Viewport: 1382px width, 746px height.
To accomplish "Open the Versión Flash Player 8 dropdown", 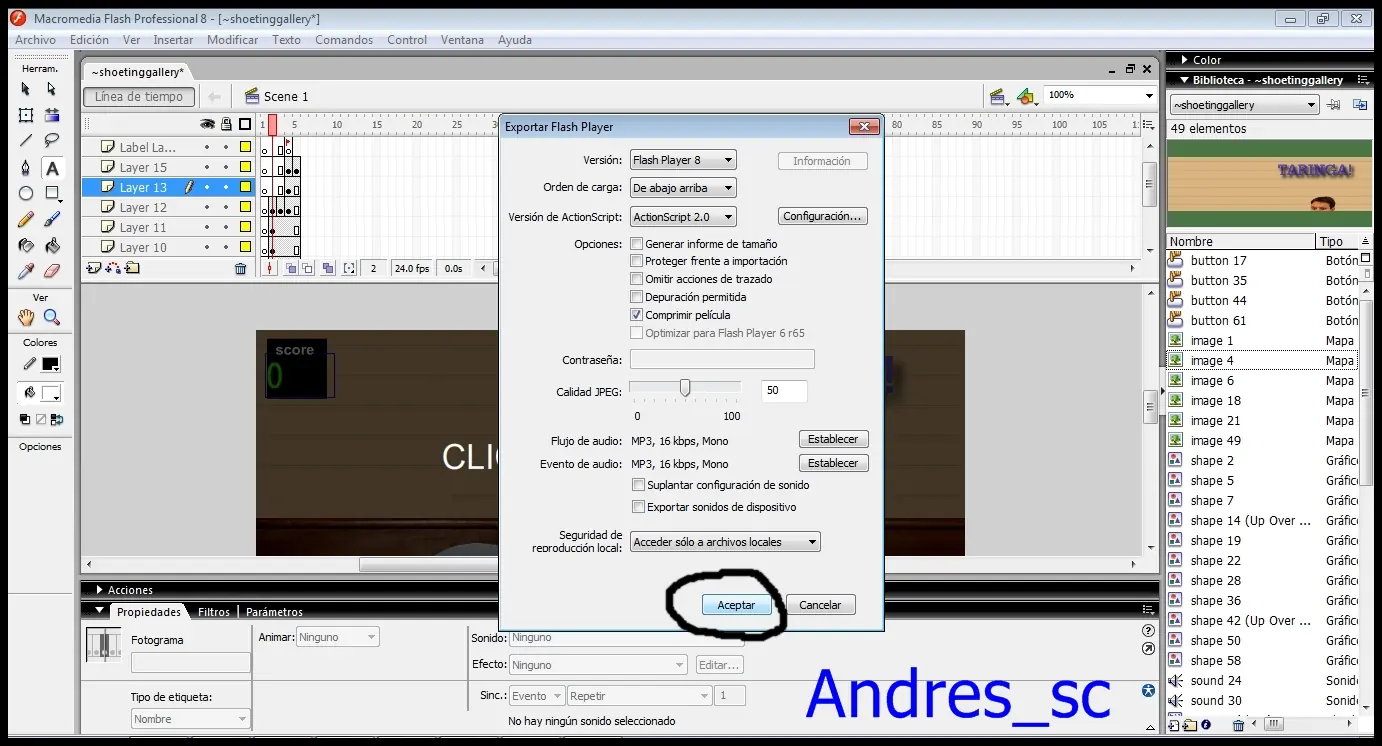I will [x=683, y=160].
